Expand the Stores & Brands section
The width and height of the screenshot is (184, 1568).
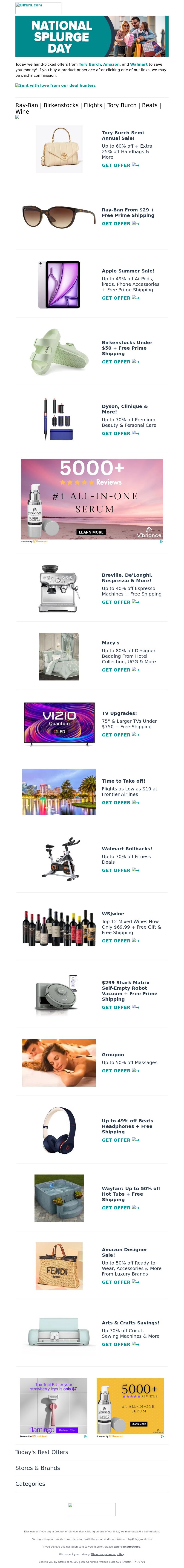38,1468
